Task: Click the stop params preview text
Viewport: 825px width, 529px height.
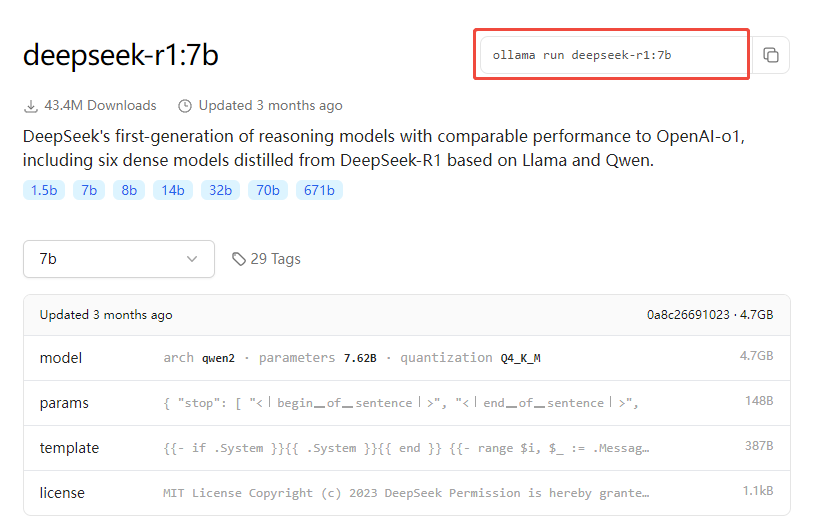Action: point(400,403)
